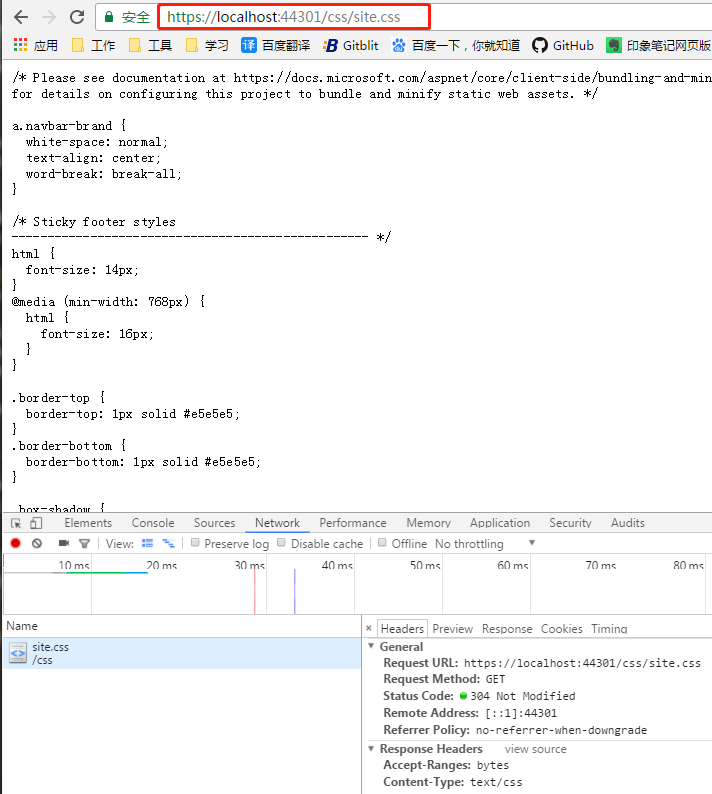Open the Response details tab
The image size is (712, 794).
click(x=507, y=629)
